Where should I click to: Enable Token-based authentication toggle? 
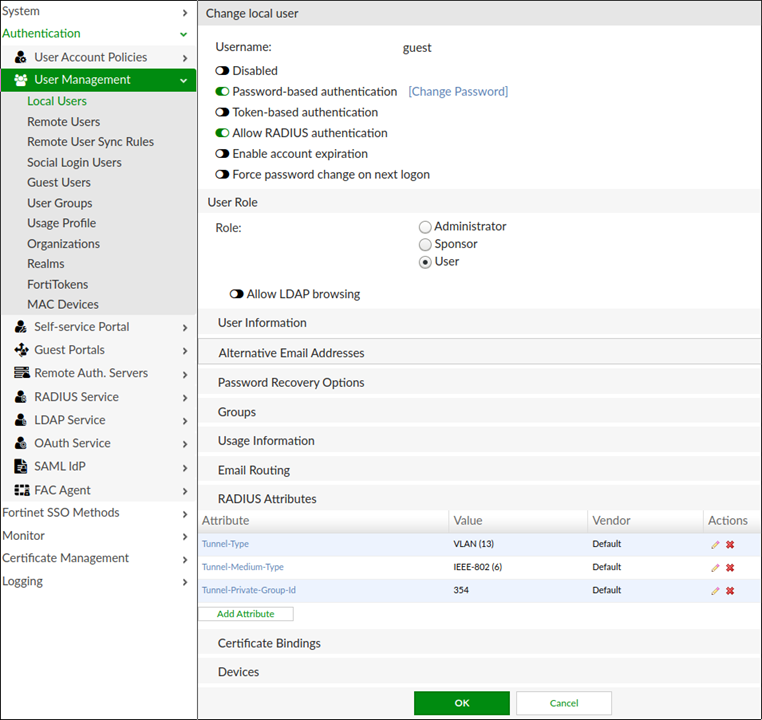point(223,113)
